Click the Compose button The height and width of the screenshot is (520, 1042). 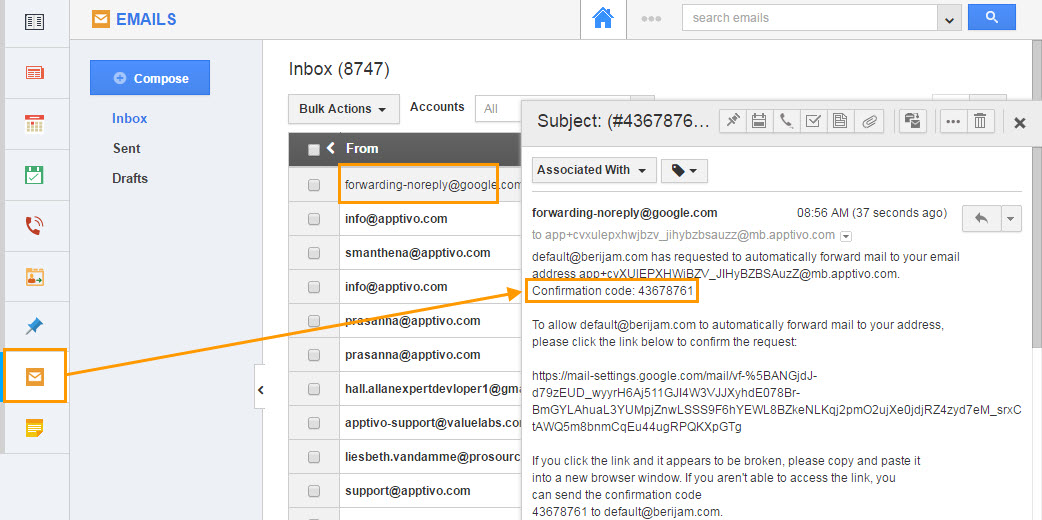pyautogui.click(x=150, y=78)
